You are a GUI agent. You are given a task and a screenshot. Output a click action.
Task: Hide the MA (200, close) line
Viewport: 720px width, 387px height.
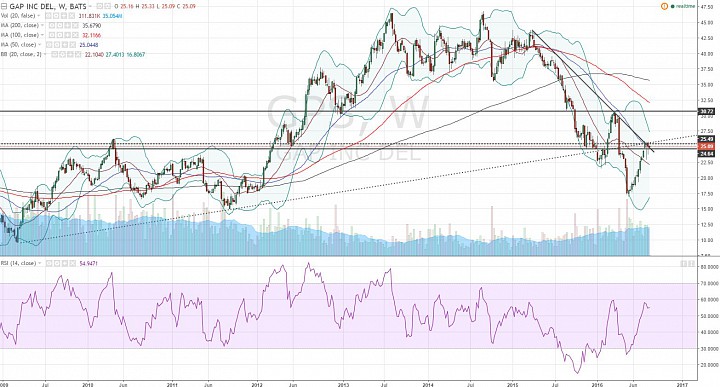pos(52,25)
